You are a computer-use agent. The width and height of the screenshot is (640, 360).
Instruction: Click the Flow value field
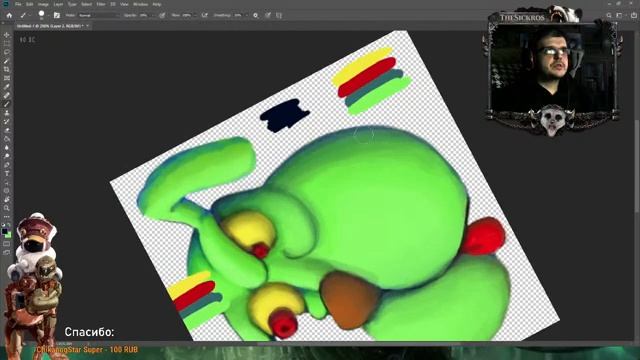pos(186,15)
